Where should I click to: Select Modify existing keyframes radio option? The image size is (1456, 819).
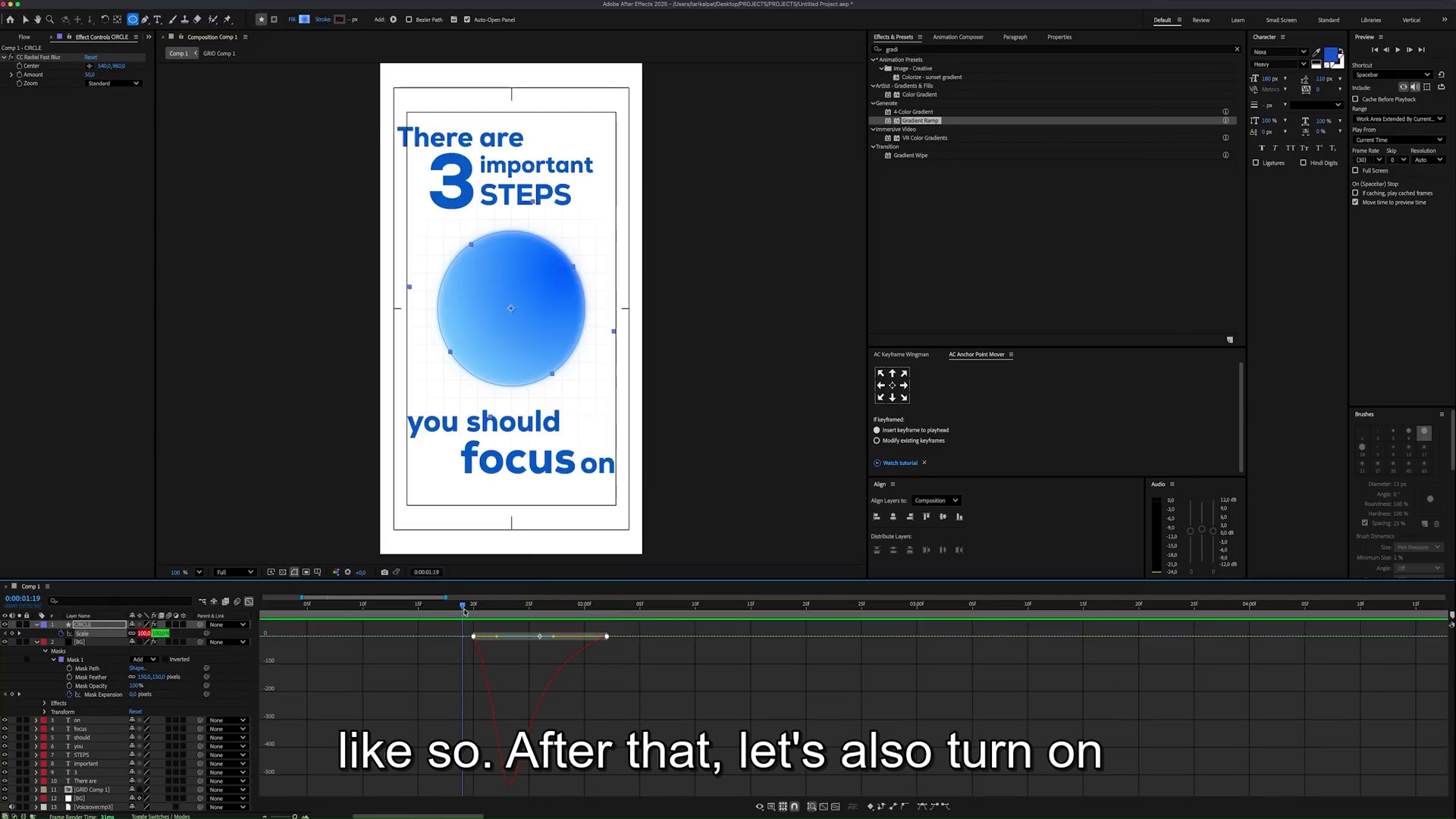coord(877,441)
